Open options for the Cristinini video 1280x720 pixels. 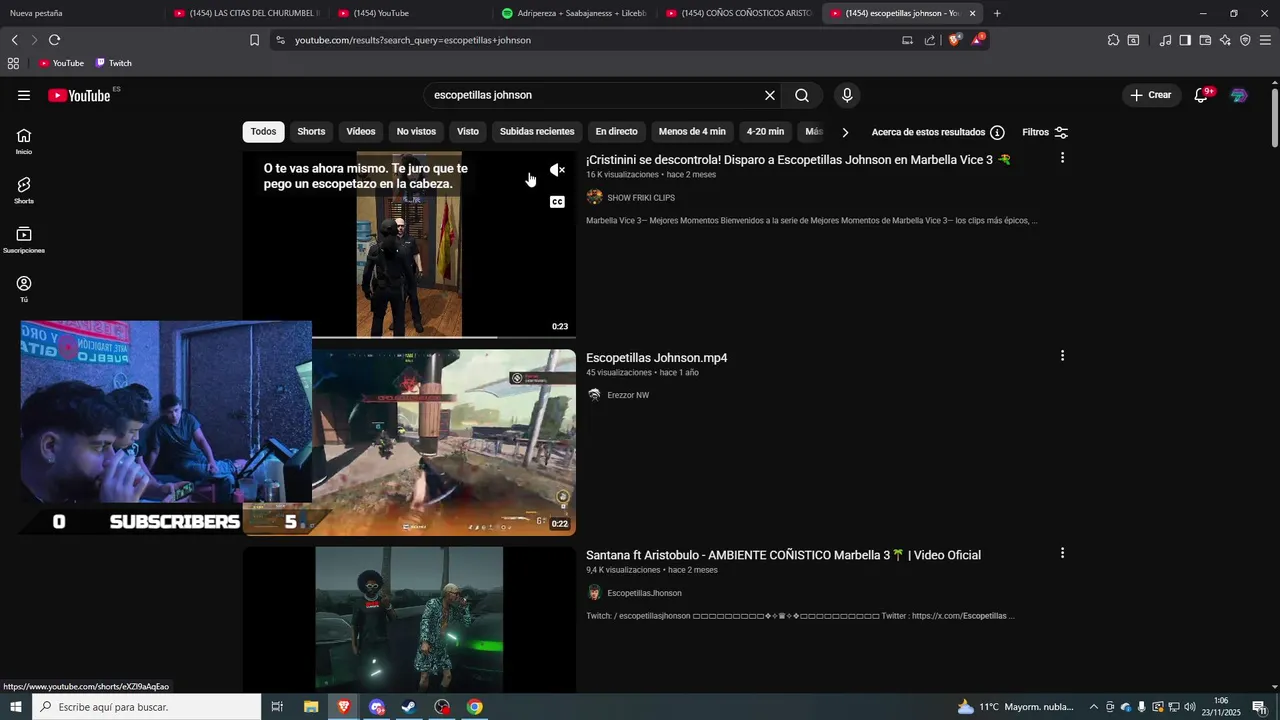click(x=1062, y=158)
